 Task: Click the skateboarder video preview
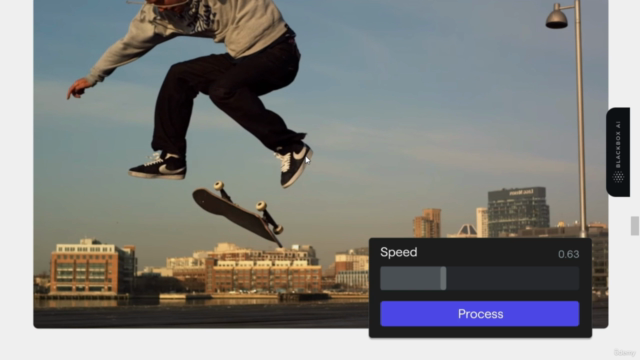[320, 163]
